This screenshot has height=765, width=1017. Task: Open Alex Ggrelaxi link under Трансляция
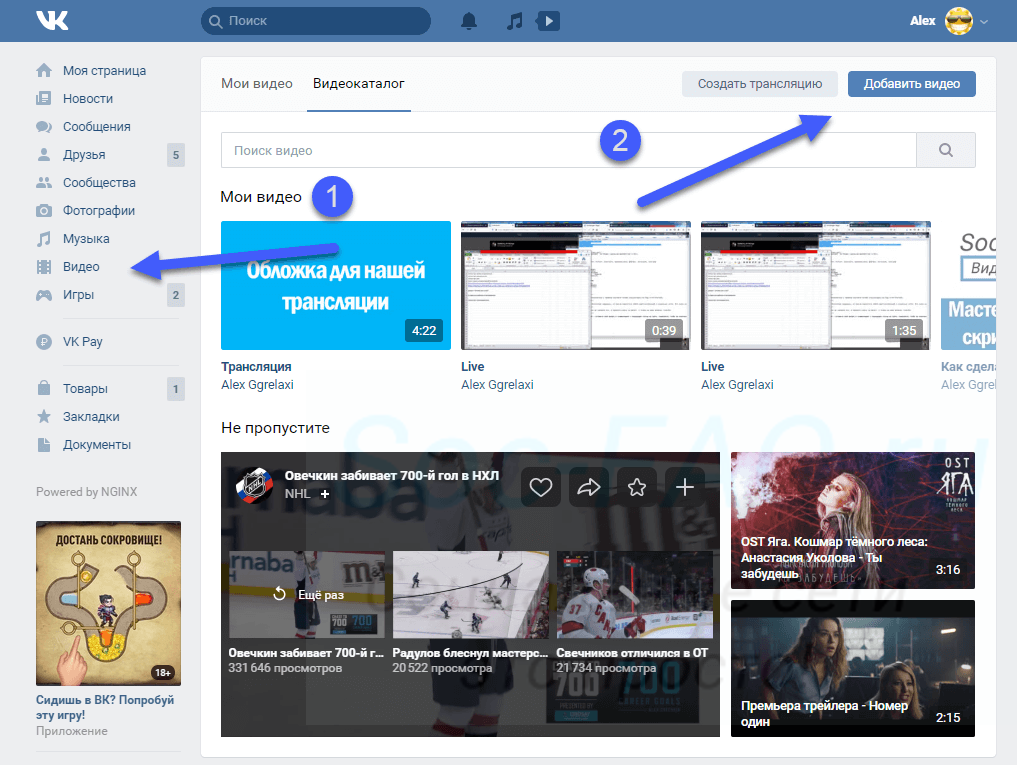(257, 385)
